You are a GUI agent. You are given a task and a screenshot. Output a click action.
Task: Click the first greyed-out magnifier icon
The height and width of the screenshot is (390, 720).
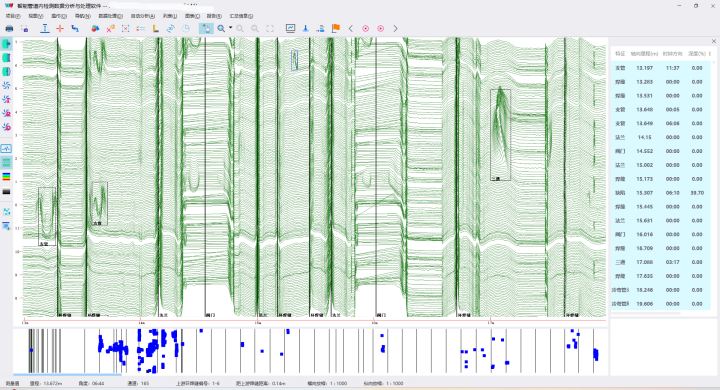[x=240, y=28]
